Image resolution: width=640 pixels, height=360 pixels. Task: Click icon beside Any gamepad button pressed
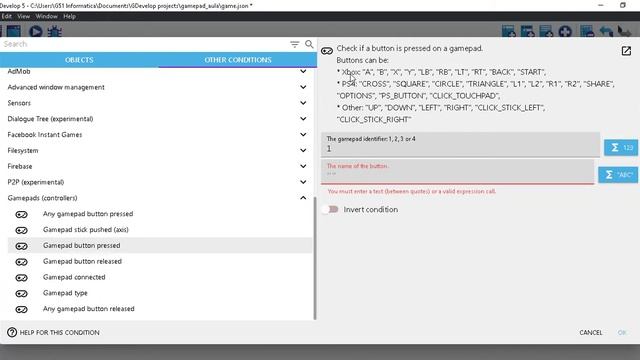[x=21, y=214]
